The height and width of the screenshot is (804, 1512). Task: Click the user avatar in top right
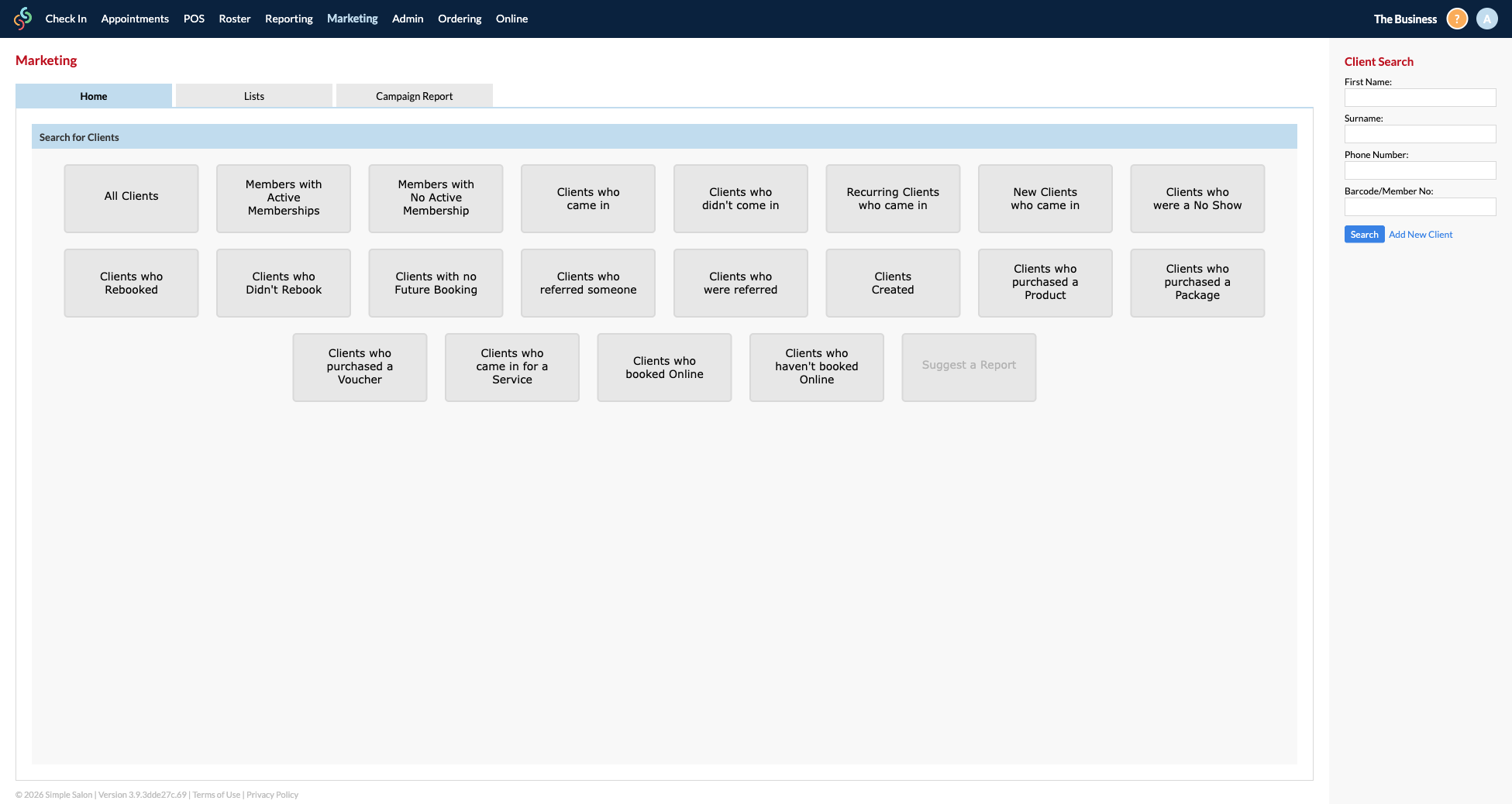[x=1487, y=18]
